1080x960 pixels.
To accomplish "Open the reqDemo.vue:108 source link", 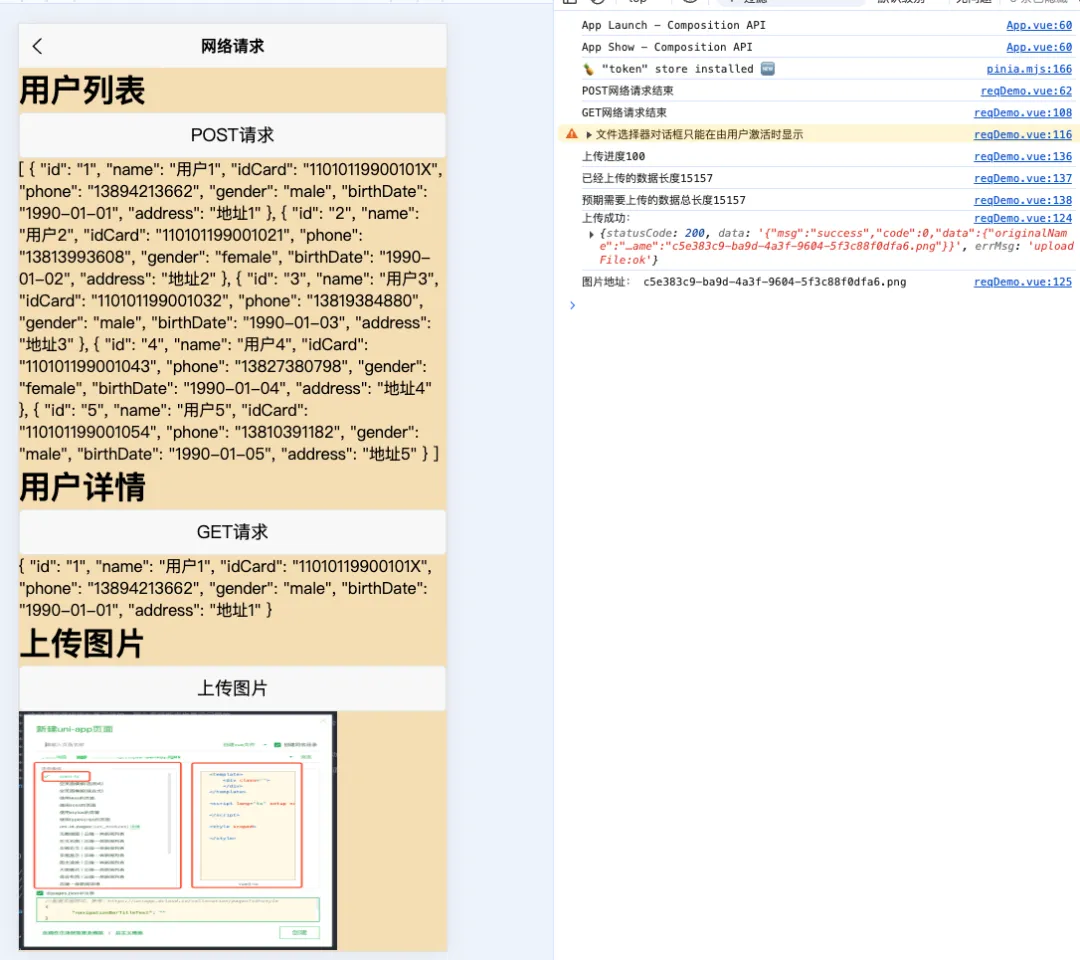I will pyautogui.click(x=1023, y=113).
